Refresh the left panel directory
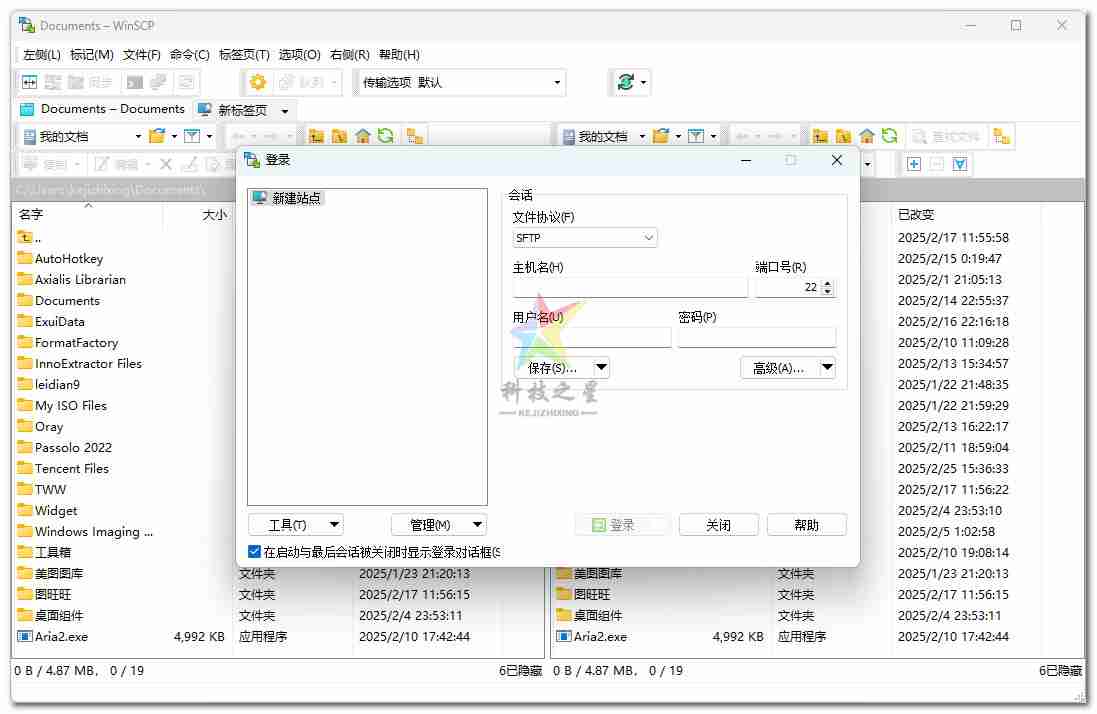1097x714 pixels. (386, 136)
